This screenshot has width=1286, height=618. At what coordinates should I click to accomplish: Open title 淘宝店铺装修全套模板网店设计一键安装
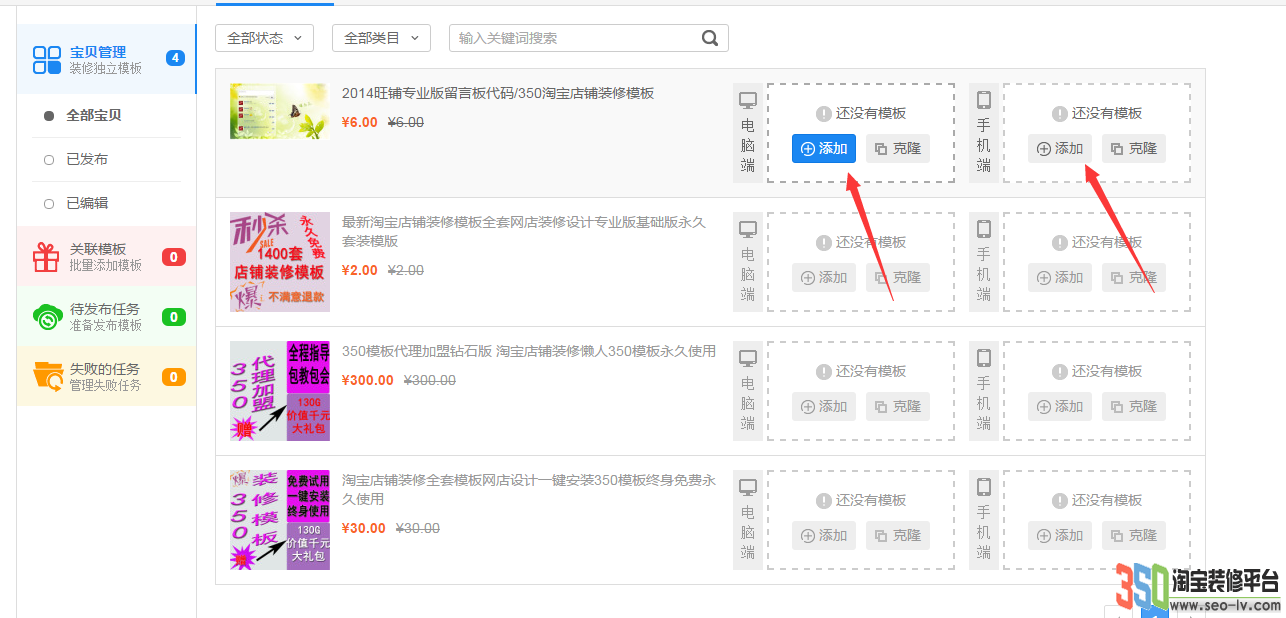click(529, 489)
